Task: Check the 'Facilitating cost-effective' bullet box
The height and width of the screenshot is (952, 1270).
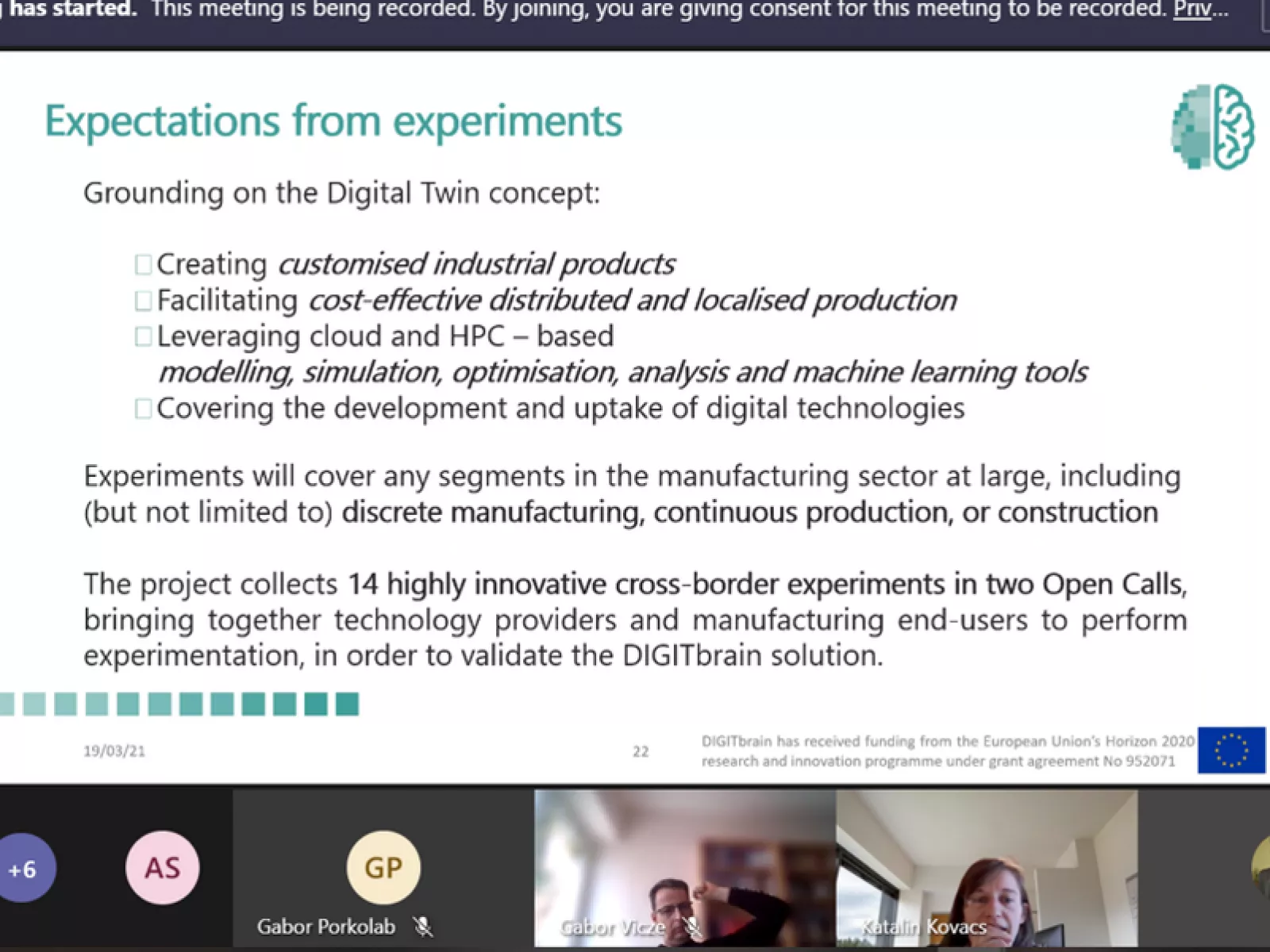Action: [x=143, y=301]
